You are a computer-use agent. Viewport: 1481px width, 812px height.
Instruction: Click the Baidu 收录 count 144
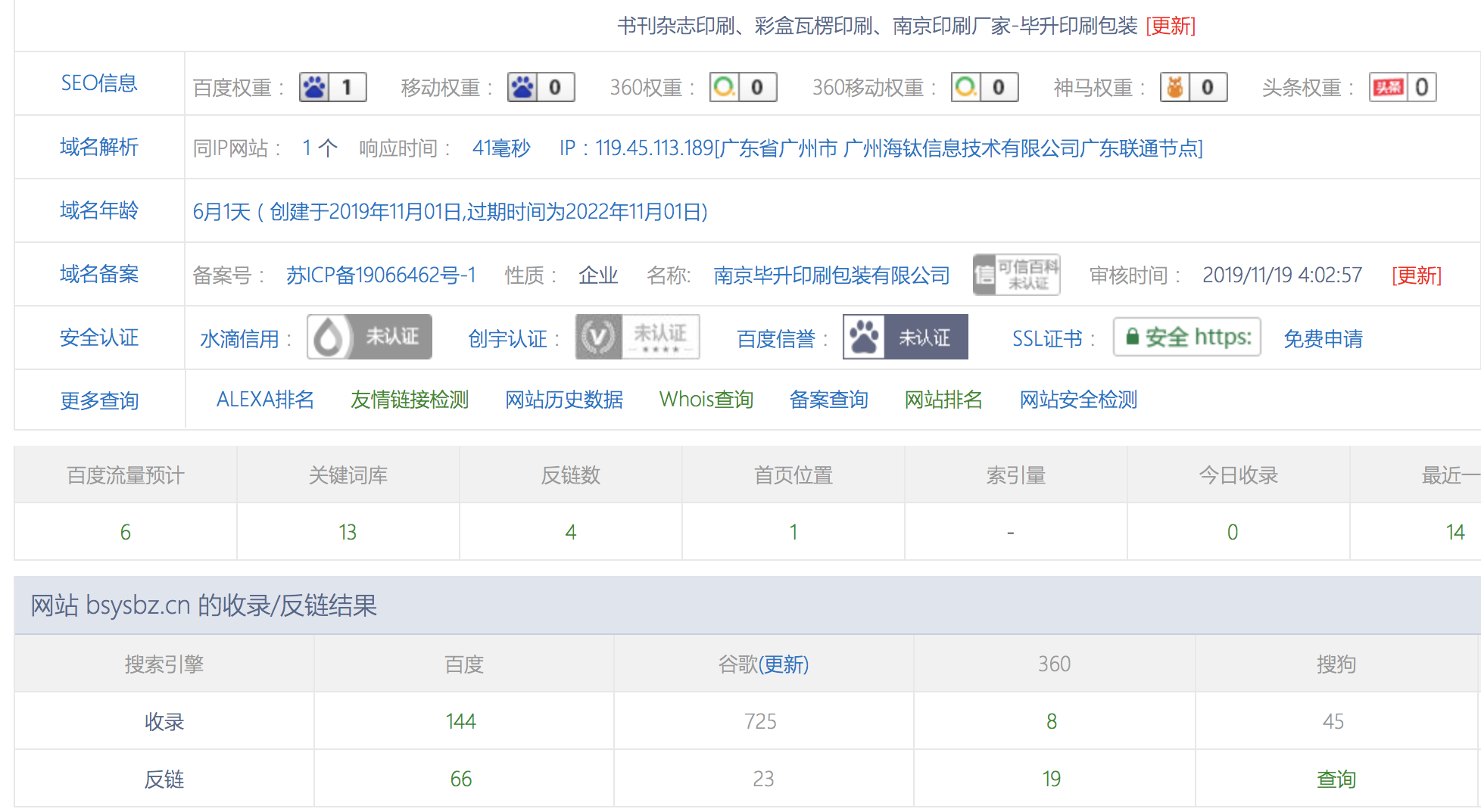pos(460,721)
